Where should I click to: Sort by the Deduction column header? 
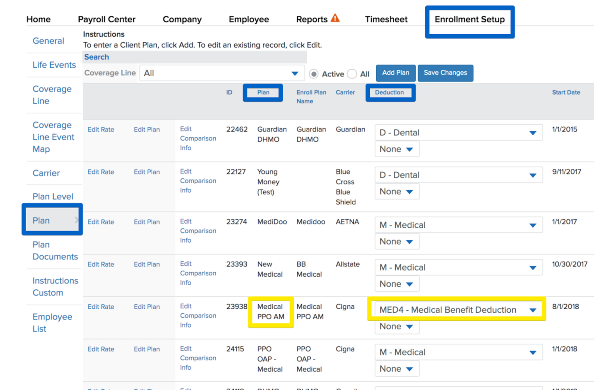(x=389, y=92)
